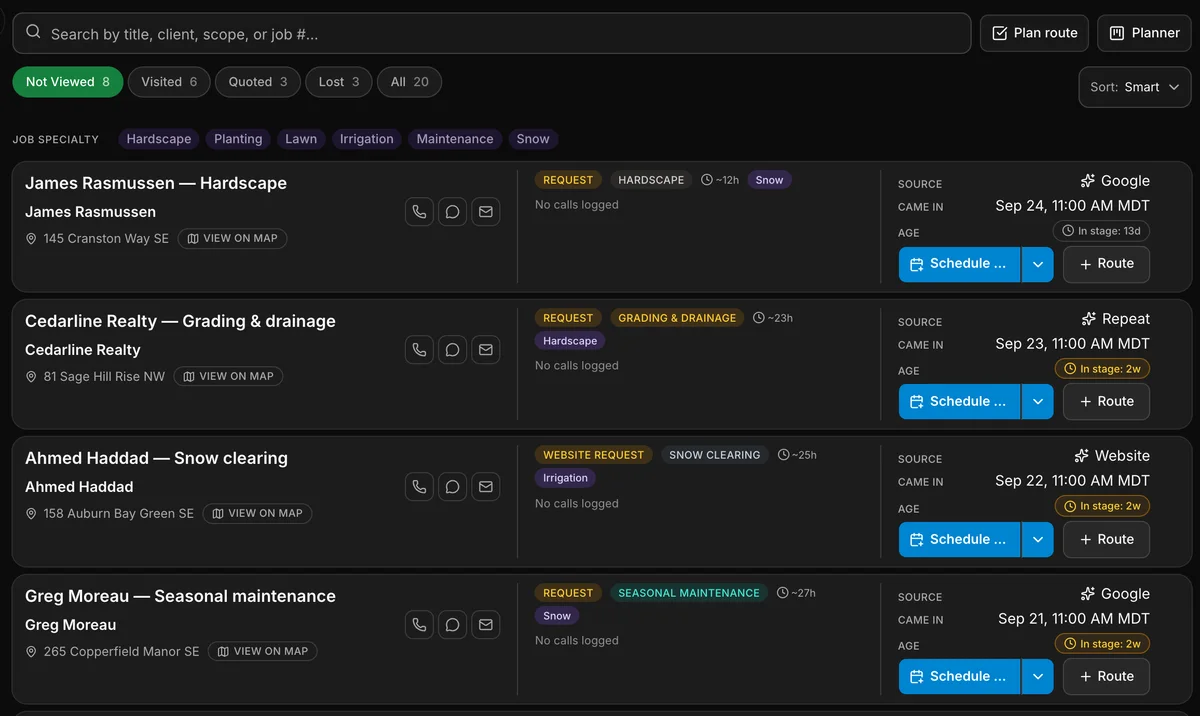
Task: Open chat icon for Greg Moreau
Action: click(x=452, y=625)
